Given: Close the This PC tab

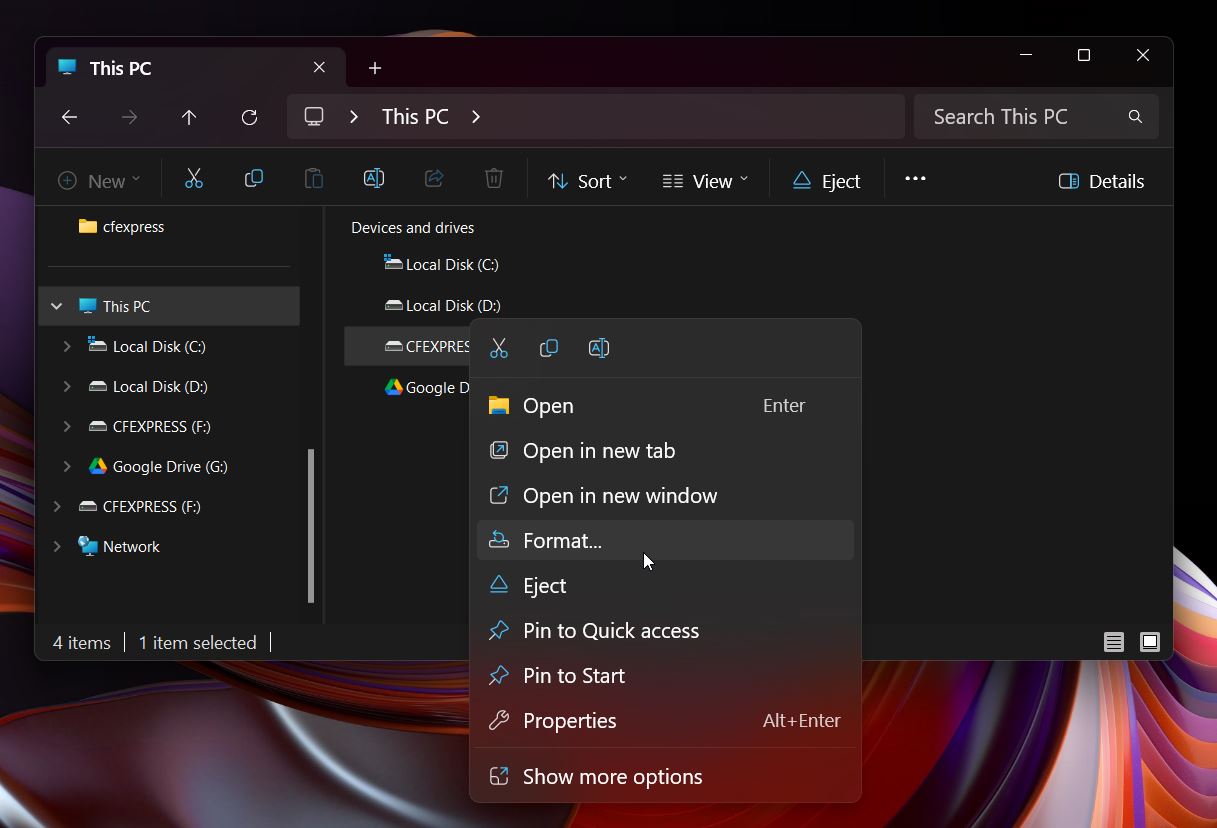Looking at the screenshot, I should pyautogui.click(x=319, y=67).
